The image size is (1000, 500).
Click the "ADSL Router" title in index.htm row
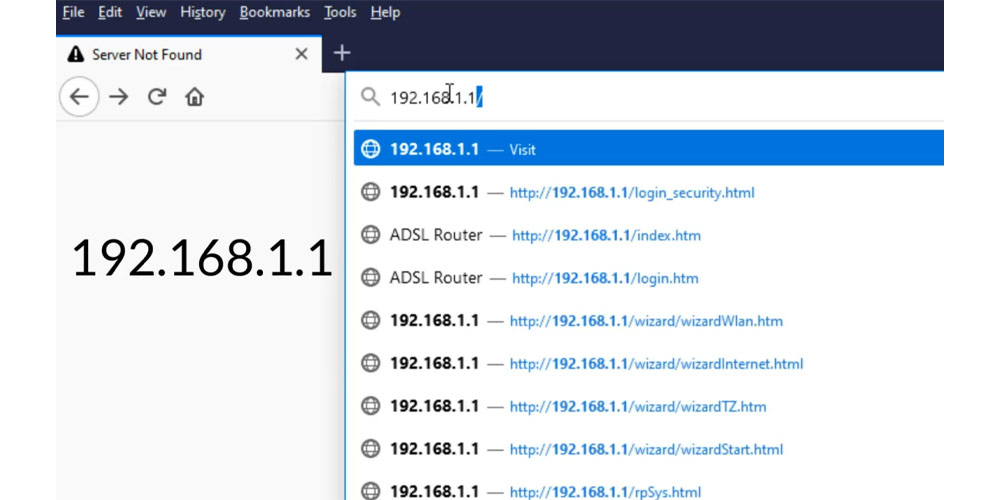click(436, 235)
